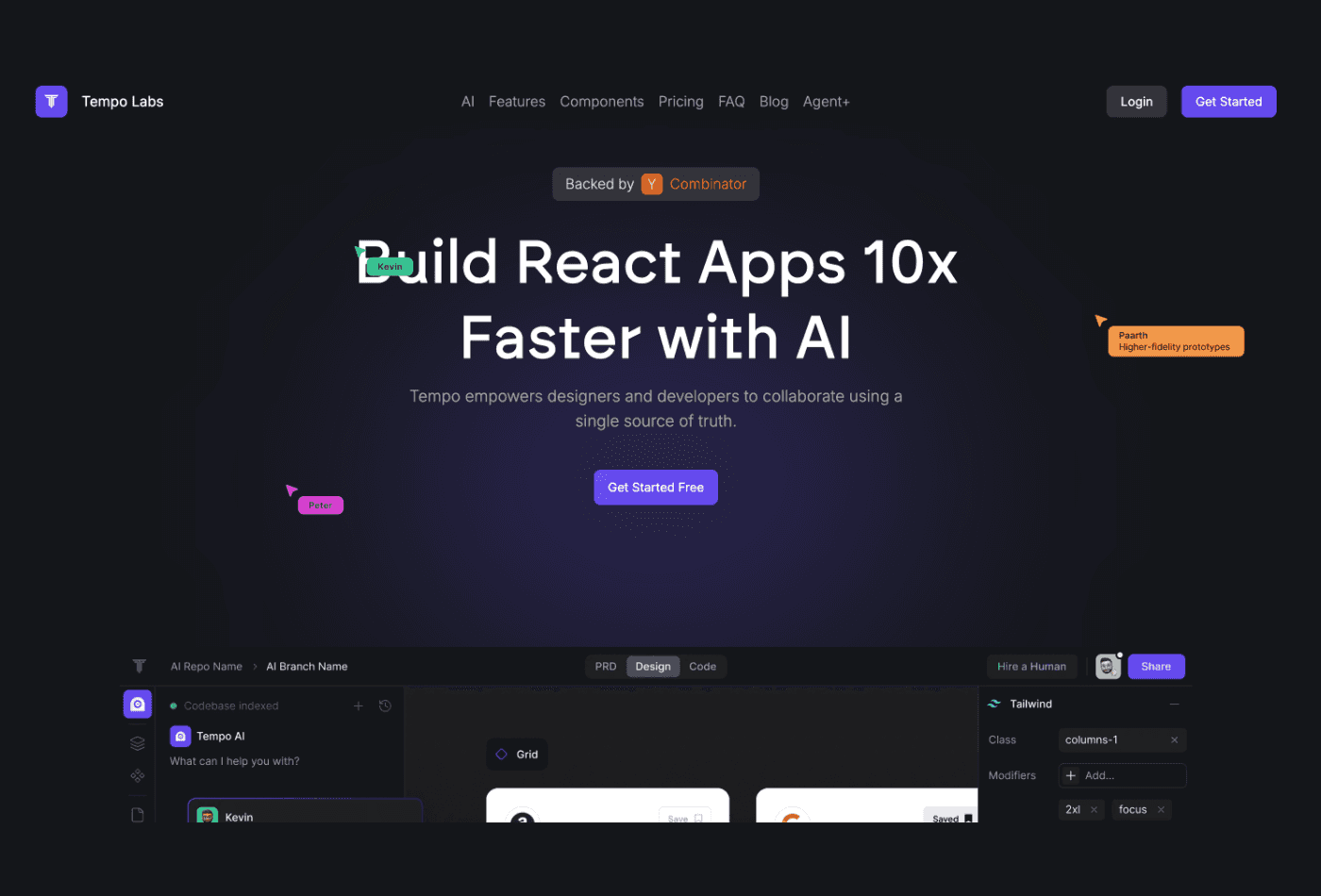Click the plus icon in Modifiers field
Screen dimensions: 1321x896
(1071, 776)
